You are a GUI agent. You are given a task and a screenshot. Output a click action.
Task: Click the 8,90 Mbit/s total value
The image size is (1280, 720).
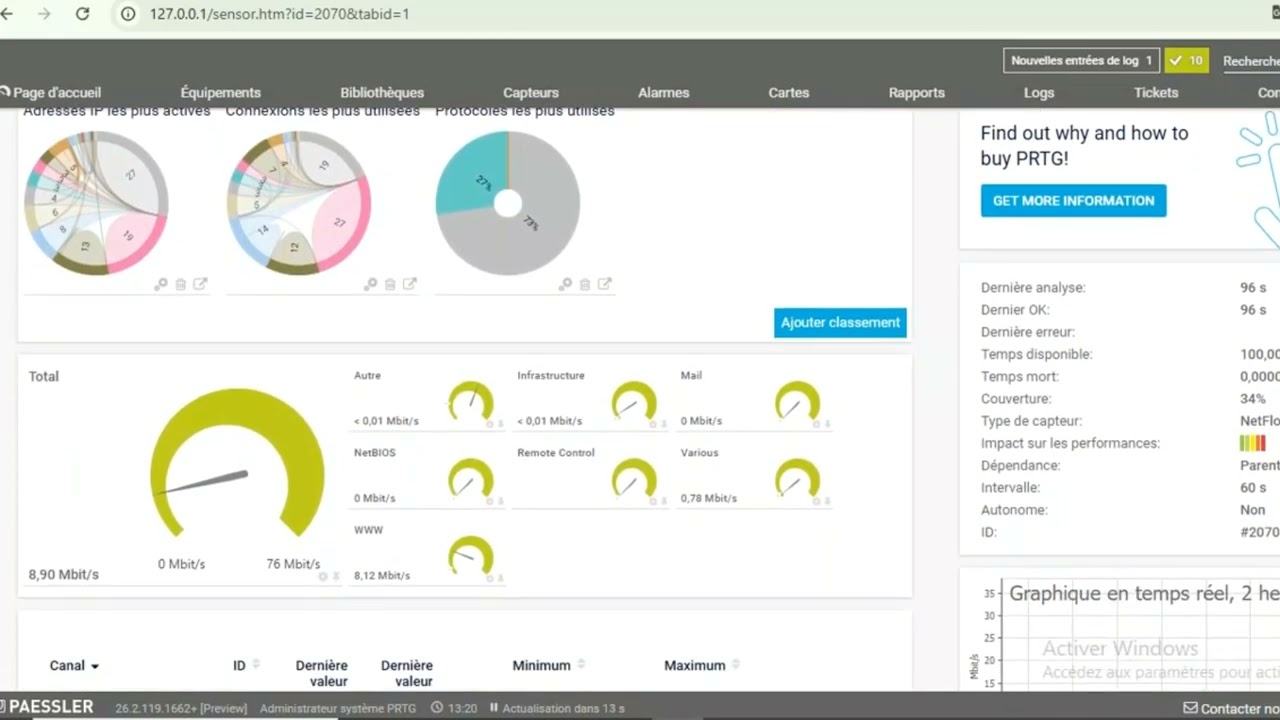coord(64,574)
